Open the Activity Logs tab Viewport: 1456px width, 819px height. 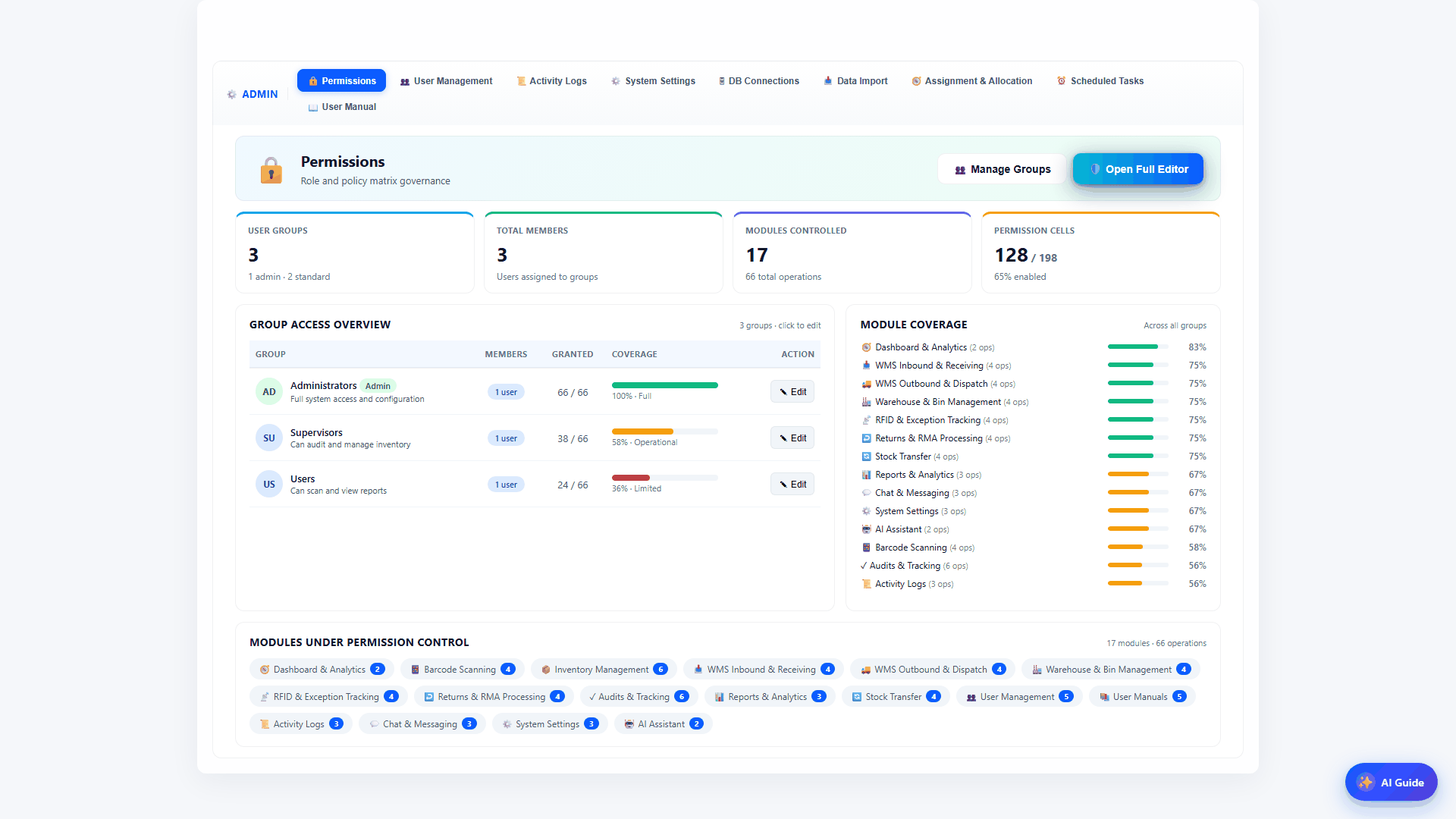pyautogui.click(x=551, y=81)
